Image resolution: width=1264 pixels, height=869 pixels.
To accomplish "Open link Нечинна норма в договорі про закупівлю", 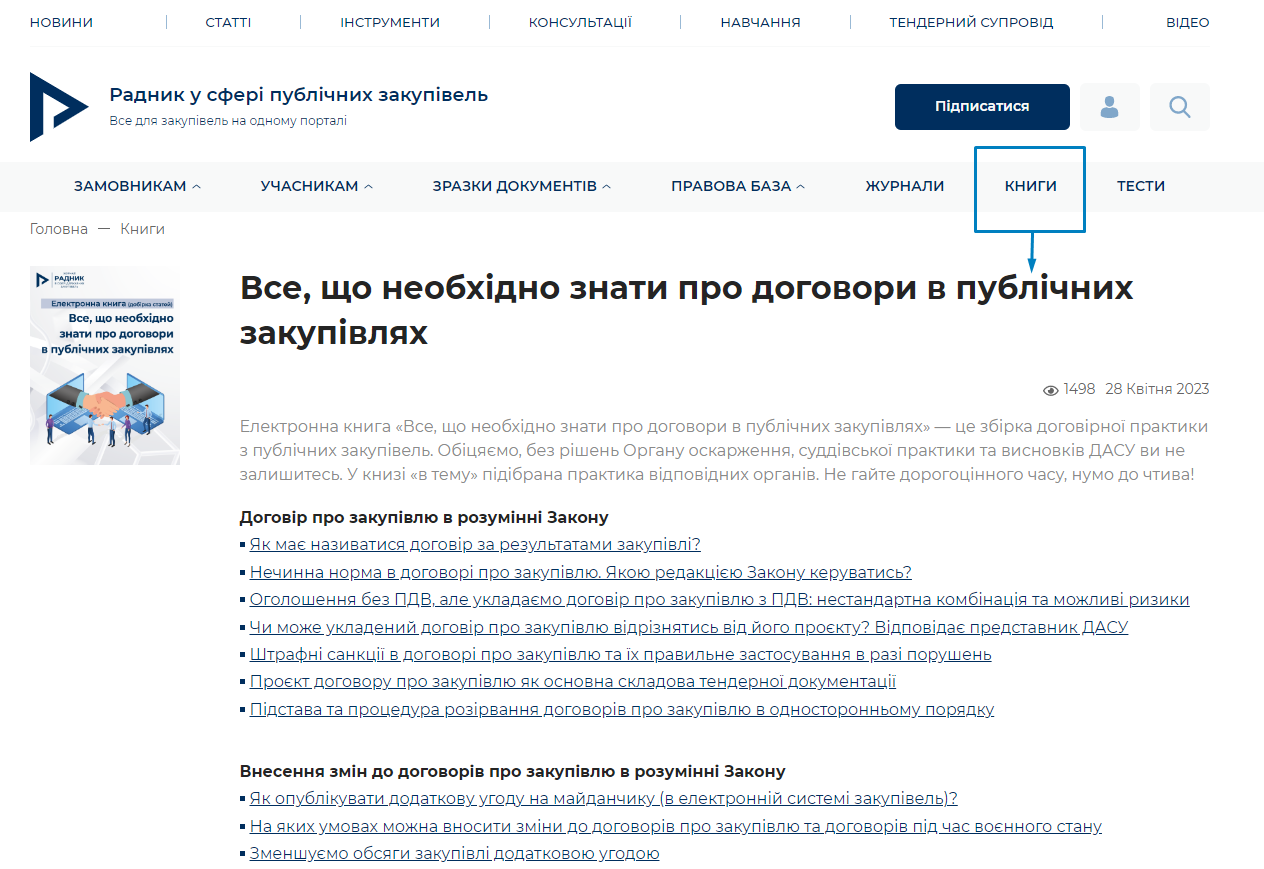I will [x=580, y=572].
